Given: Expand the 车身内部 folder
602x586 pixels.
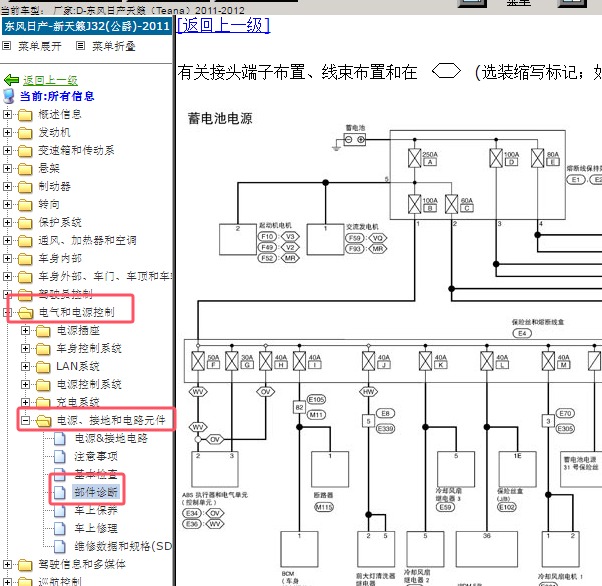Looking at the screenshot, I should 7,258.
